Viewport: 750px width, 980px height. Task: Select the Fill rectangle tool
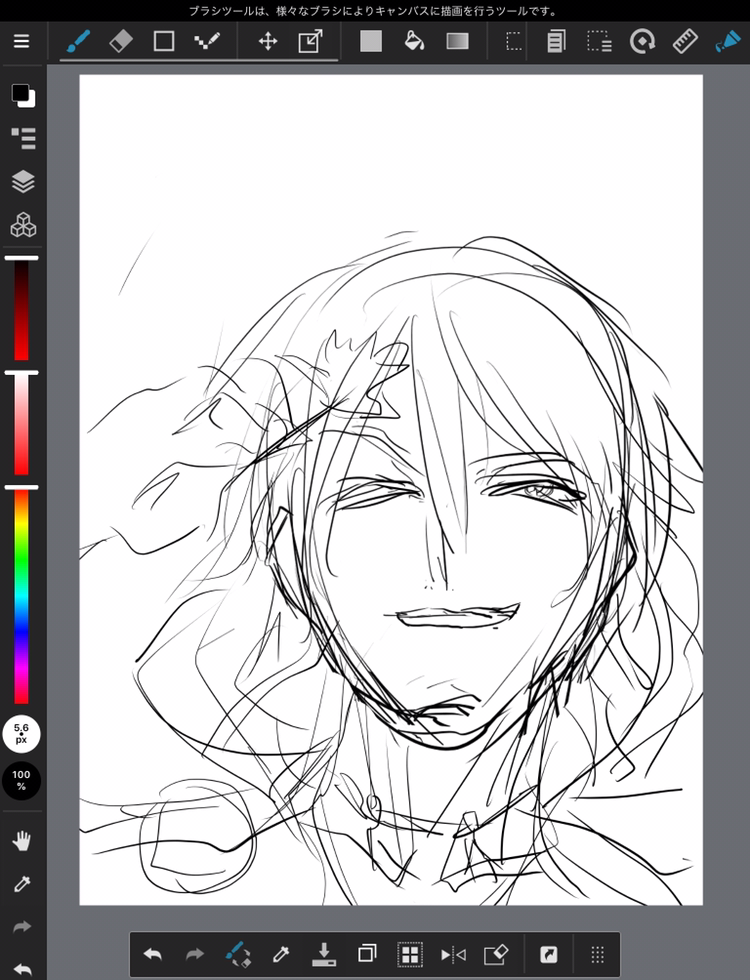pyautogui.click(x=371, y=41)
